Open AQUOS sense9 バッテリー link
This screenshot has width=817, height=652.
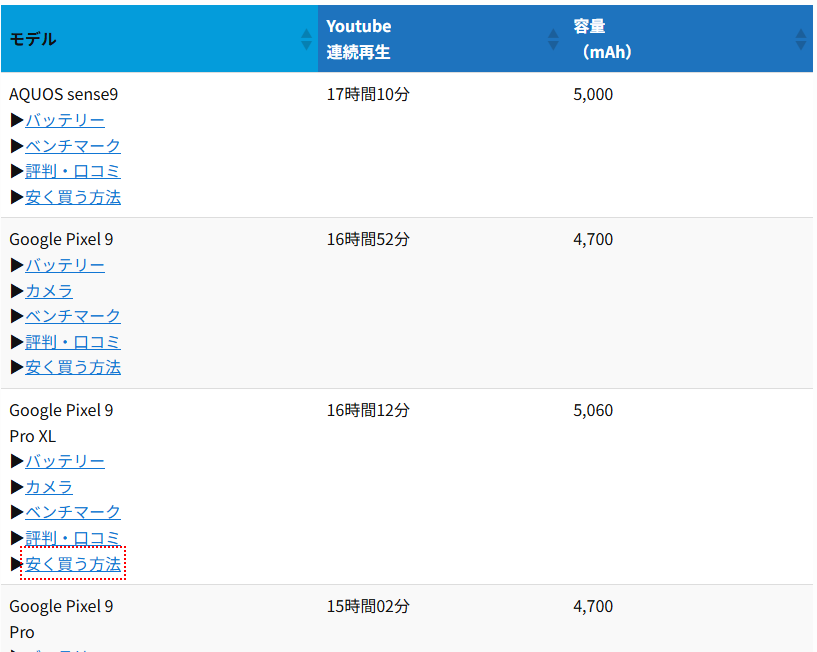click(65, 120)
